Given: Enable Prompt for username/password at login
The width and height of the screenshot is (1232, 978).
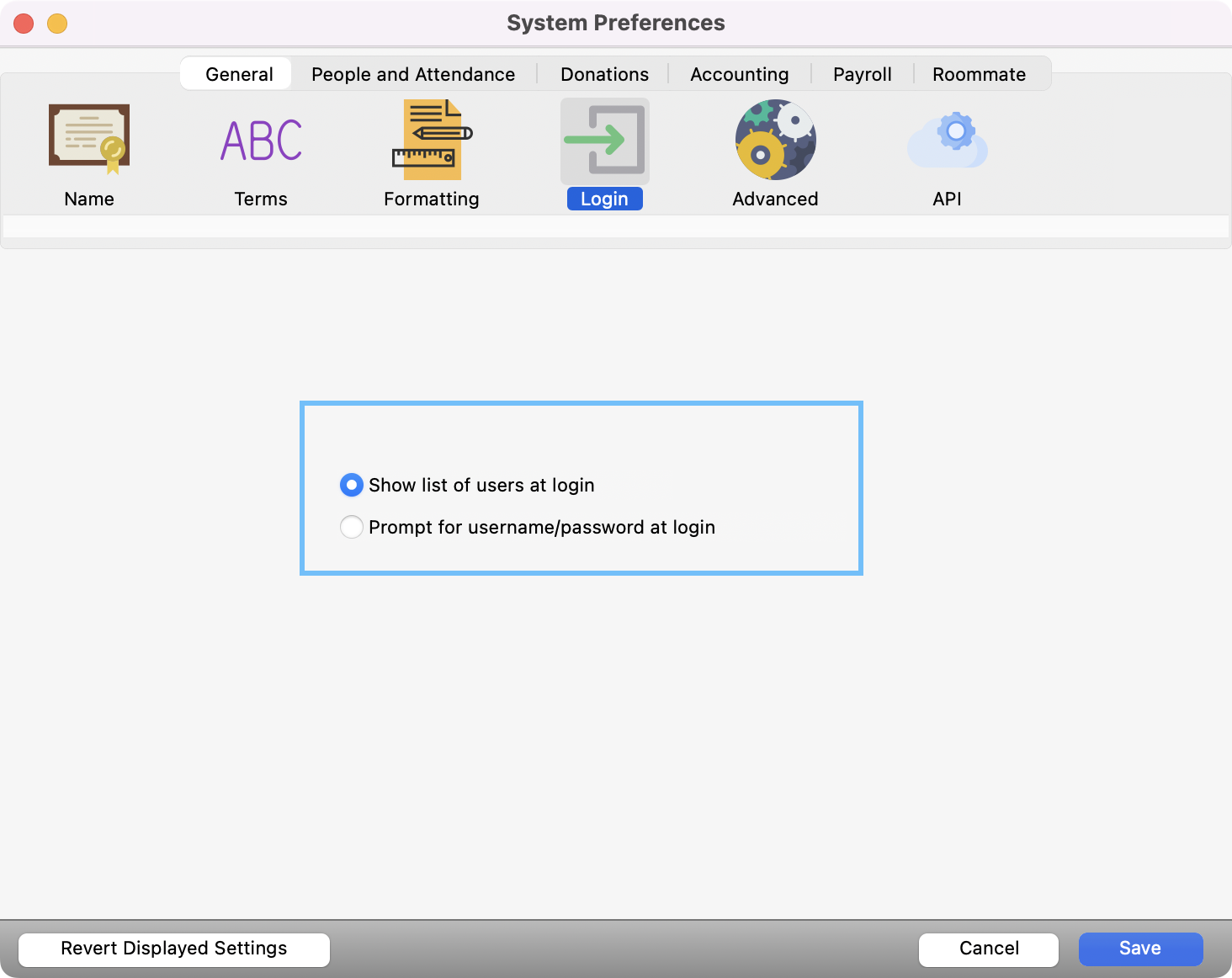Looking at the screenshot, I should coord(352,527).
